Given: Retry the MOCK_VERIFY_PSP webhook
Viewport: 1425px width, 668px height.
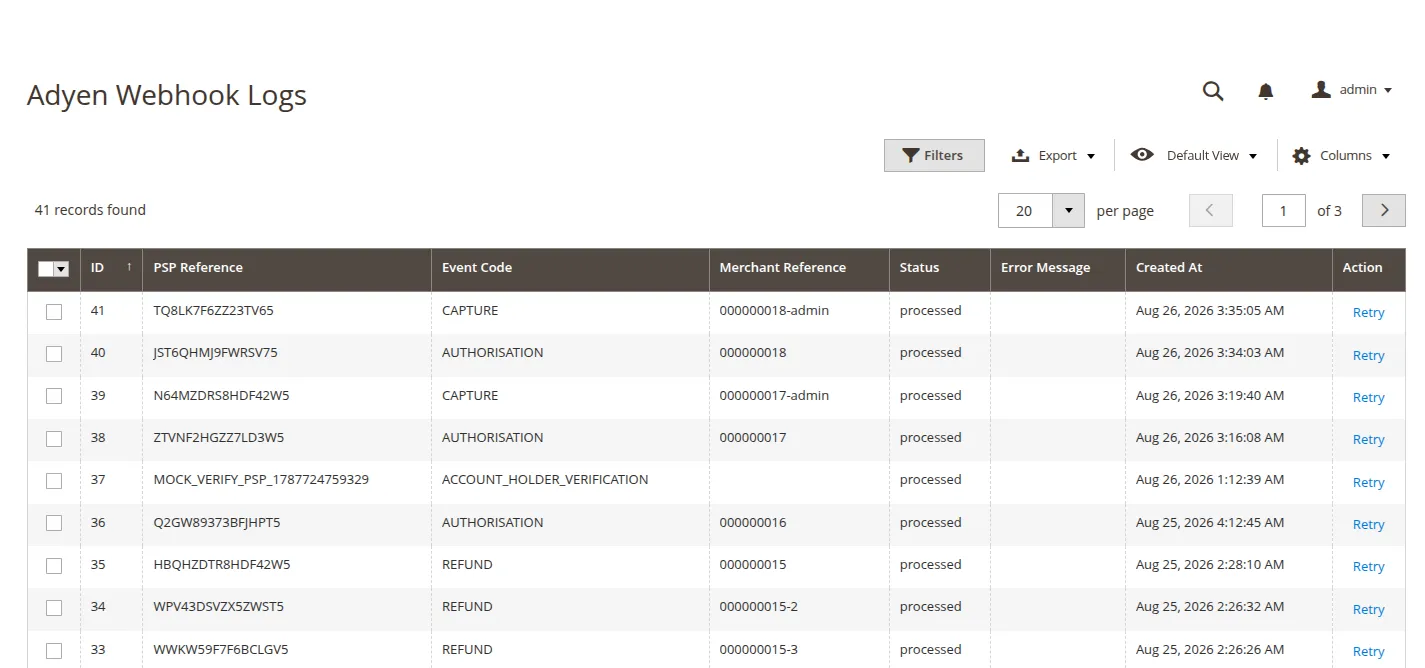Looking at the screenshot, I should (1368, 482).
